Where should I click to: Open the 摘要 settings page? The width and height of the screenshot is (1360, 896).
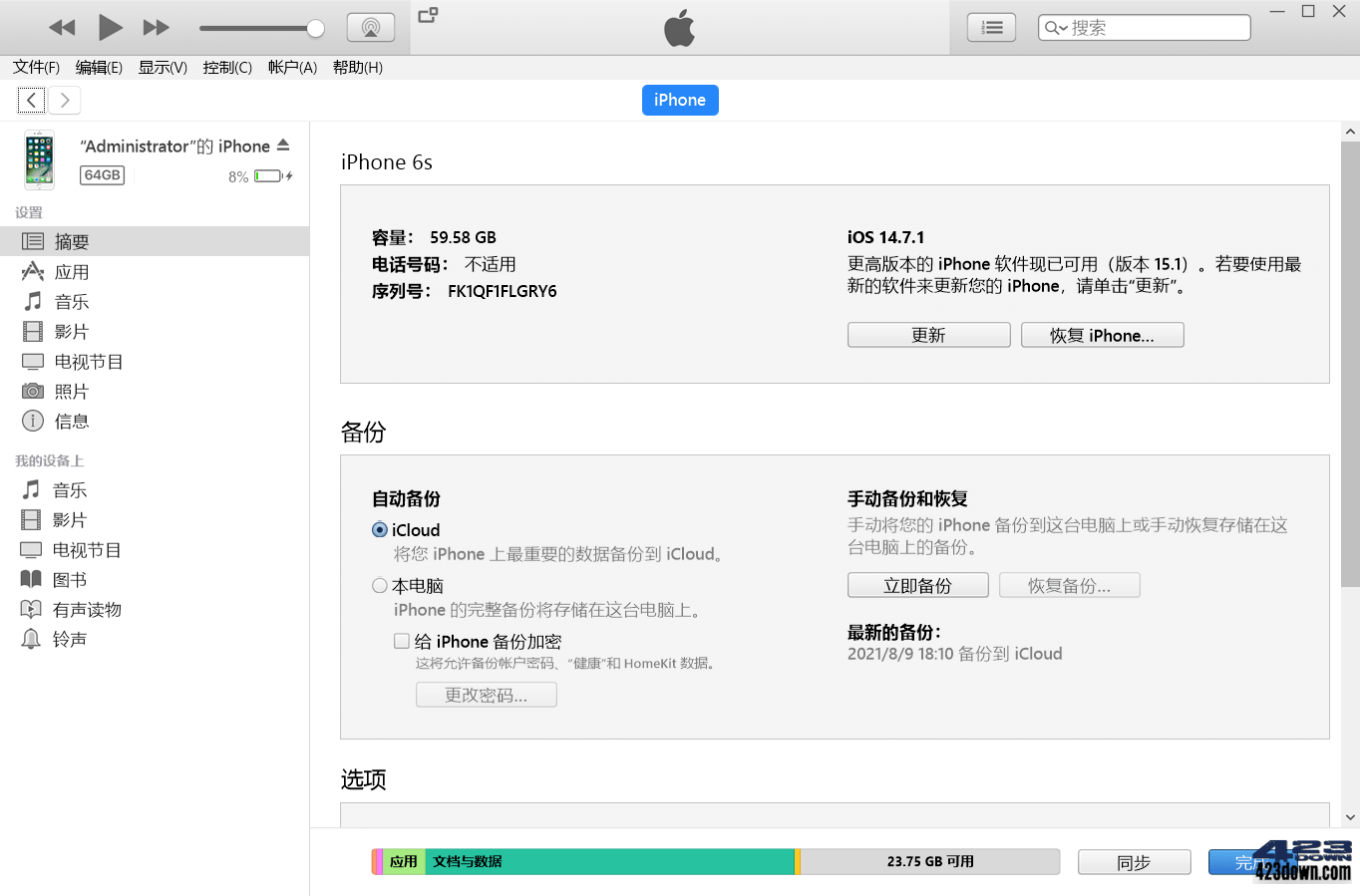point(70,240)
